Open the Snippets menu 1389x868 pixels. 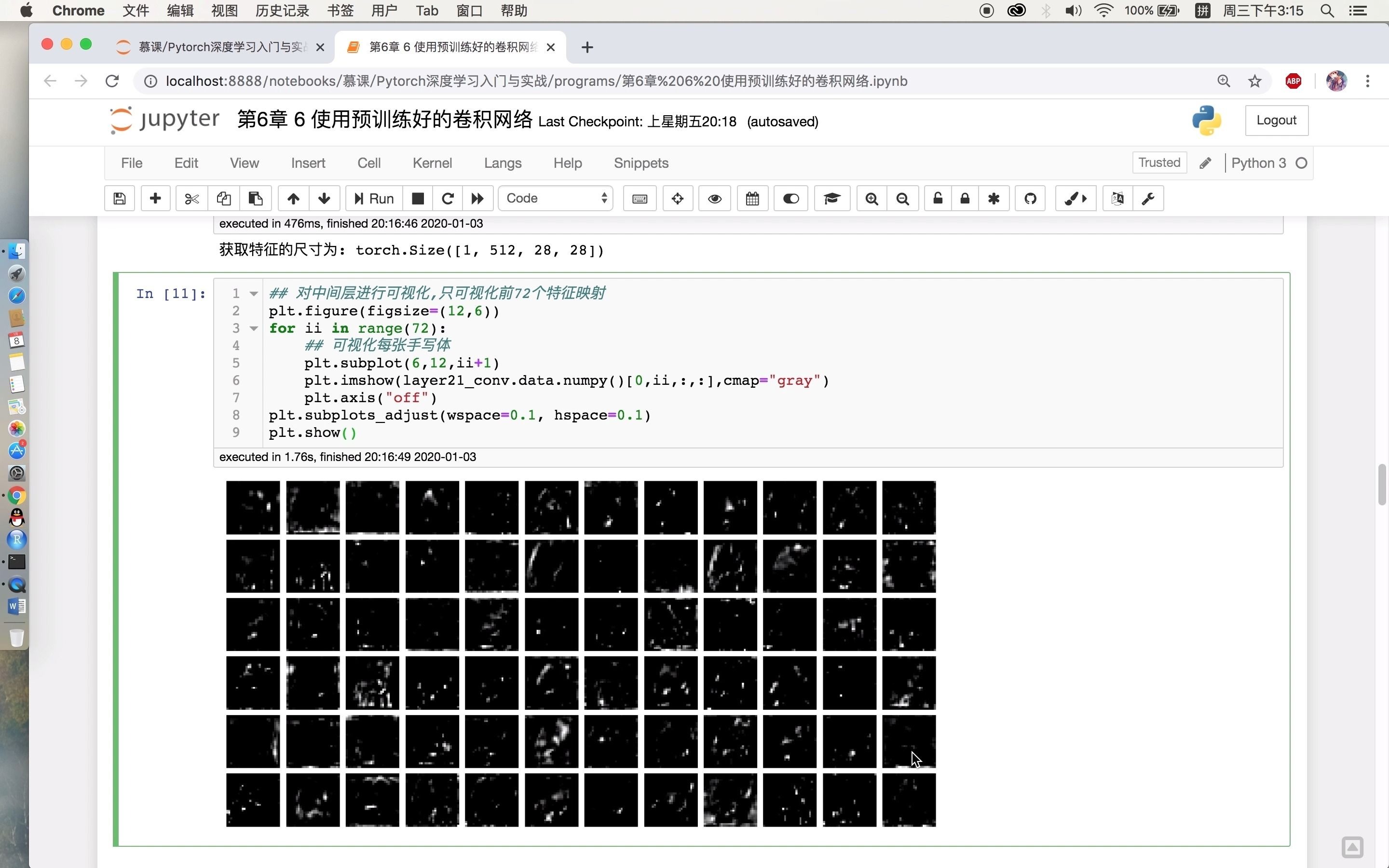coord(641,163)
